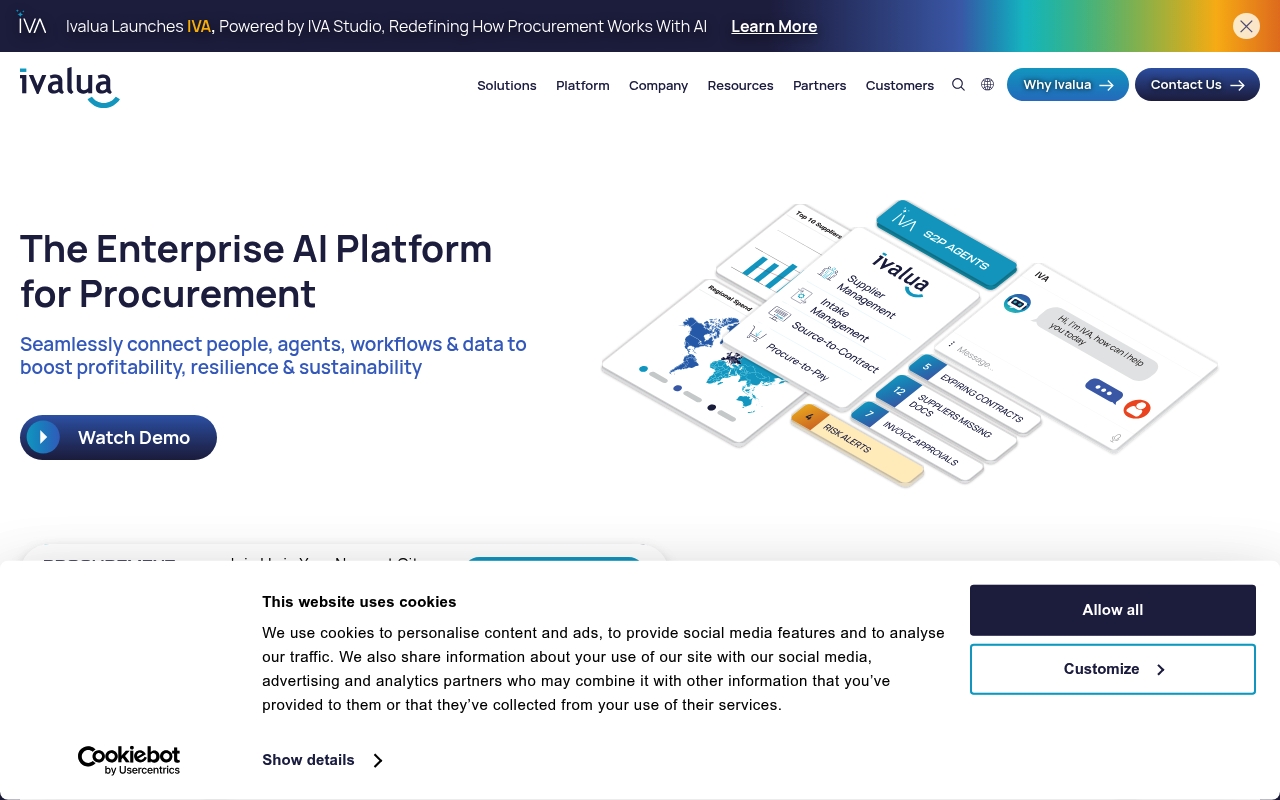Accept cookies with Allow all
1280x800 pixels.
(1113, 610)
